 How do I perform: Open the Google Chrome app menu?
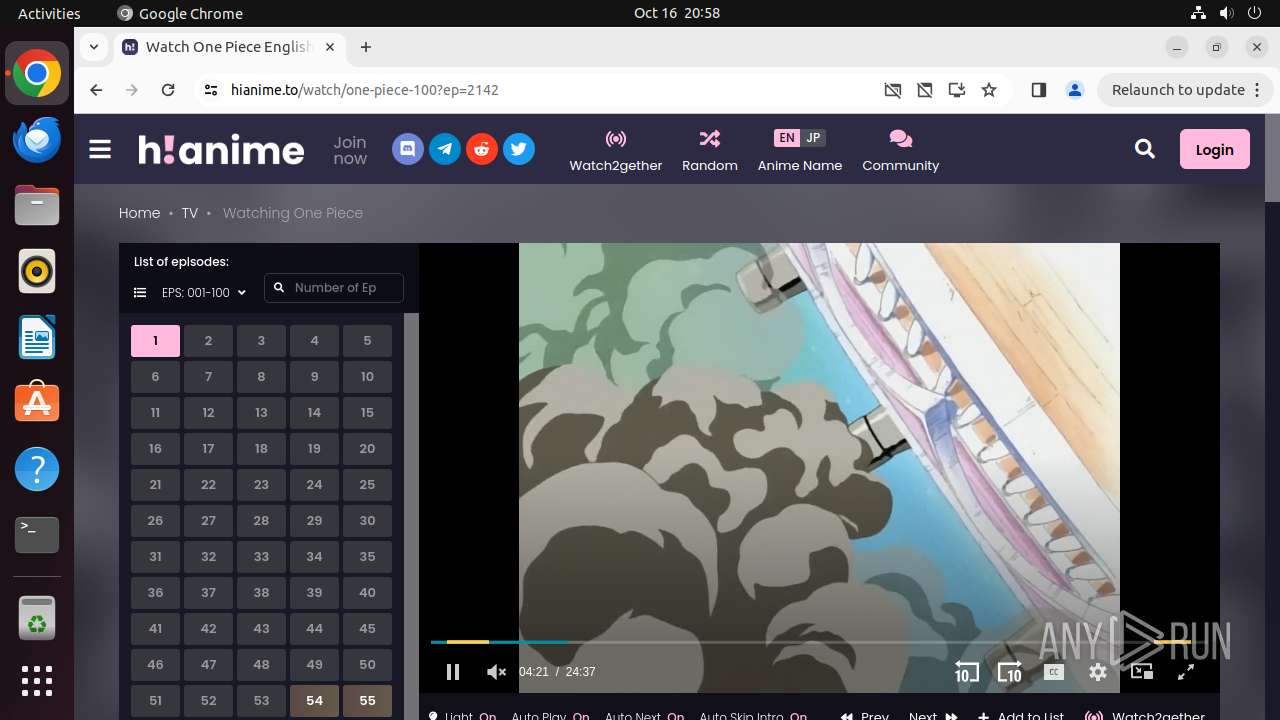180,13
